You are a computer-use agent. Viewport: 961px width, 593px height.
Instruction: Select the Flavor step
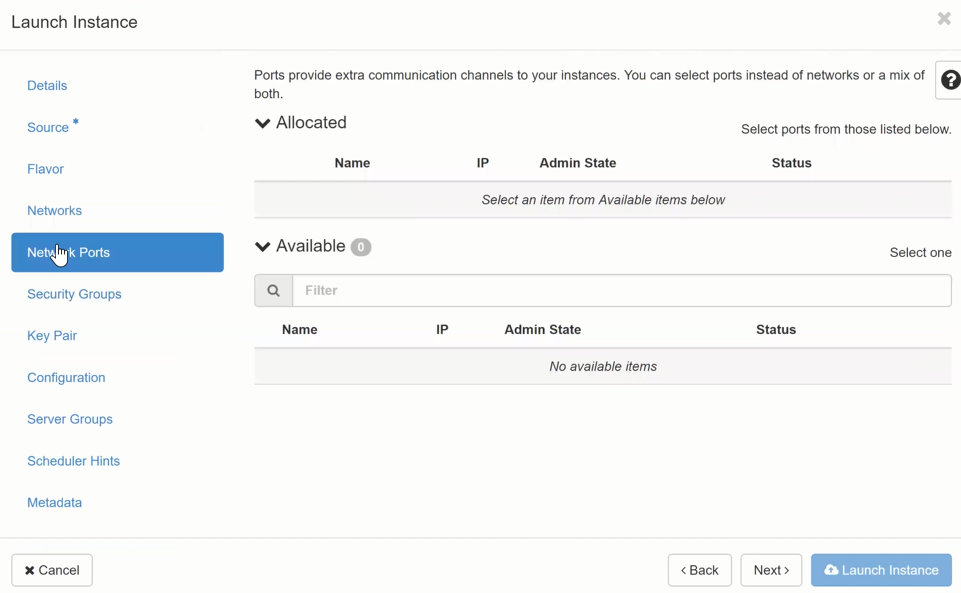click(45, 169)
